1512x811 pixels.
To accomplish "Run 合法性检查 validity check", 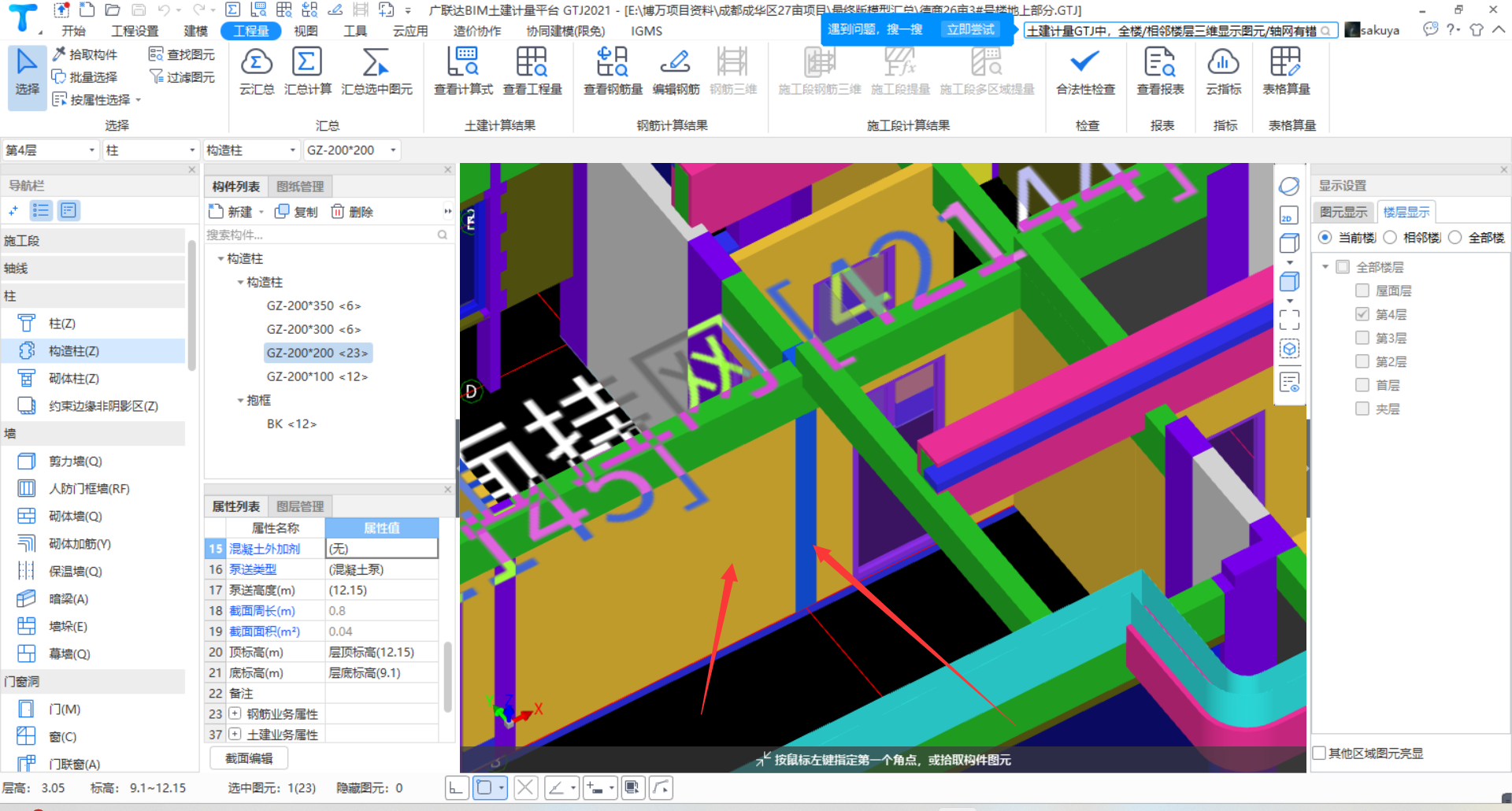I will [x=1085, y=71].
